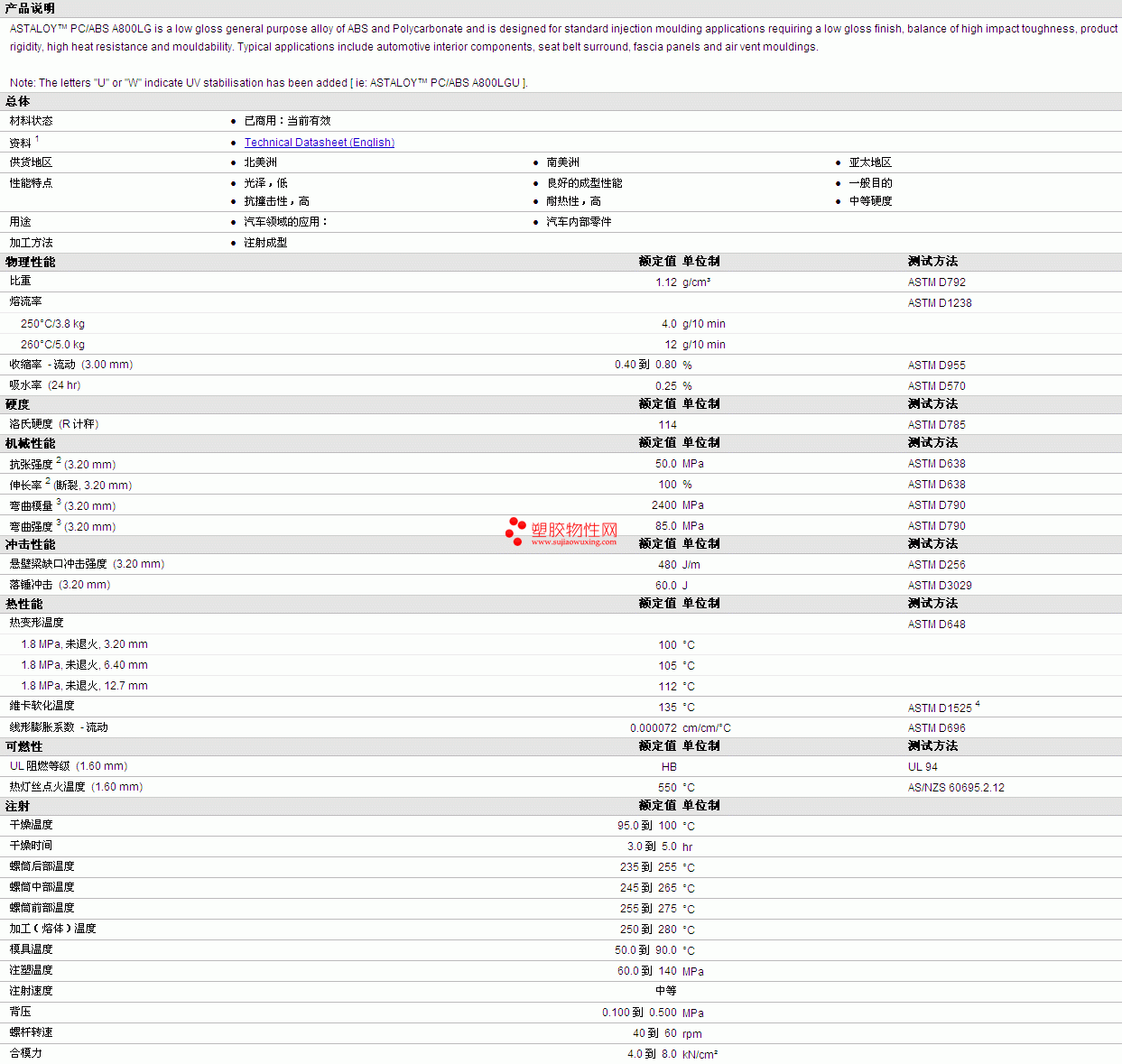This screenshot has height=1064, width=1122.
Task: Click the 螺筒后部温度 row label
Action: coord(42,866)
